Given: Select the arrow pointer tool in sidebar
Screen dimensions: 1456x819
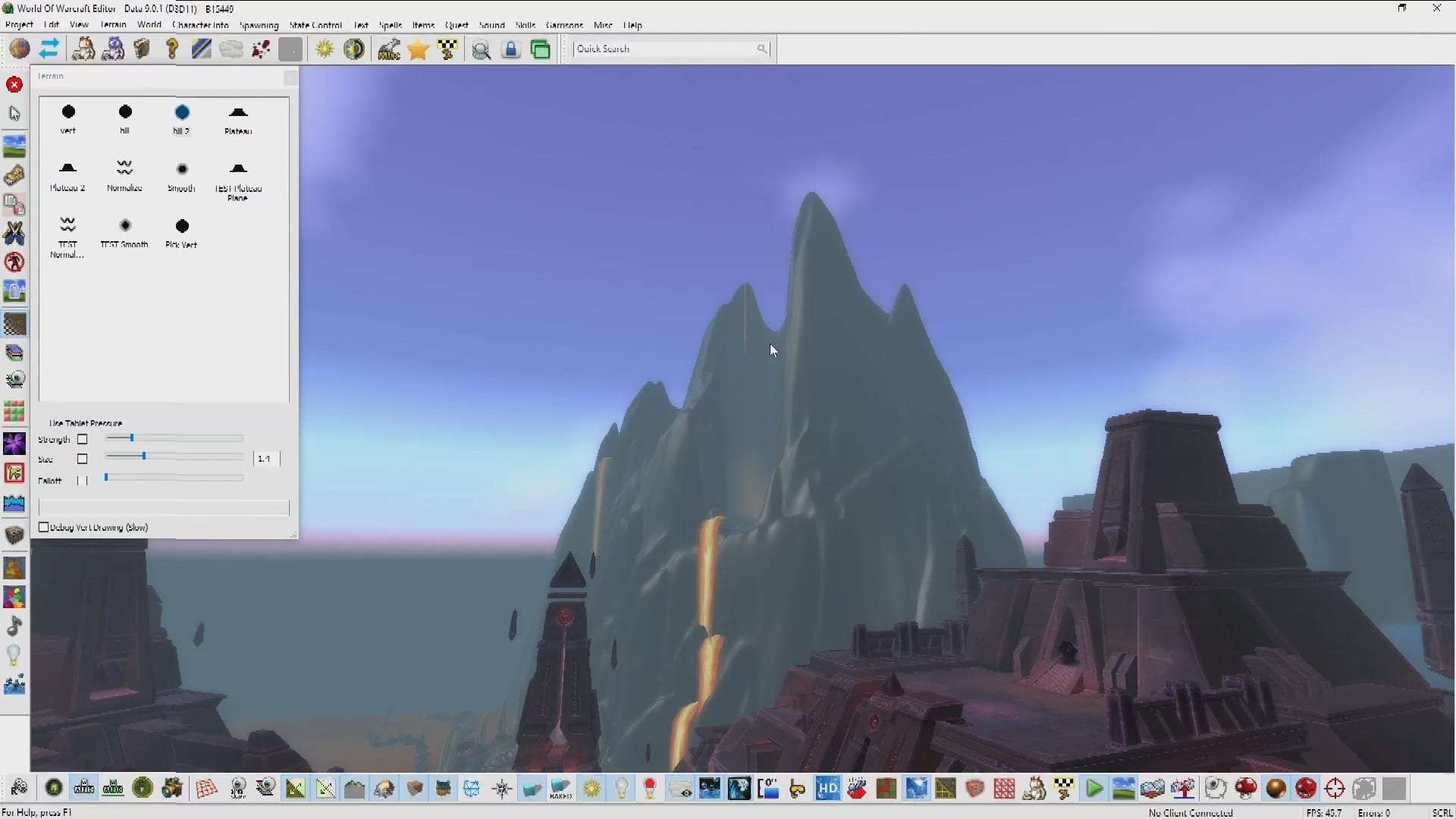Looking at the screenshot, I should pos(14,114).
